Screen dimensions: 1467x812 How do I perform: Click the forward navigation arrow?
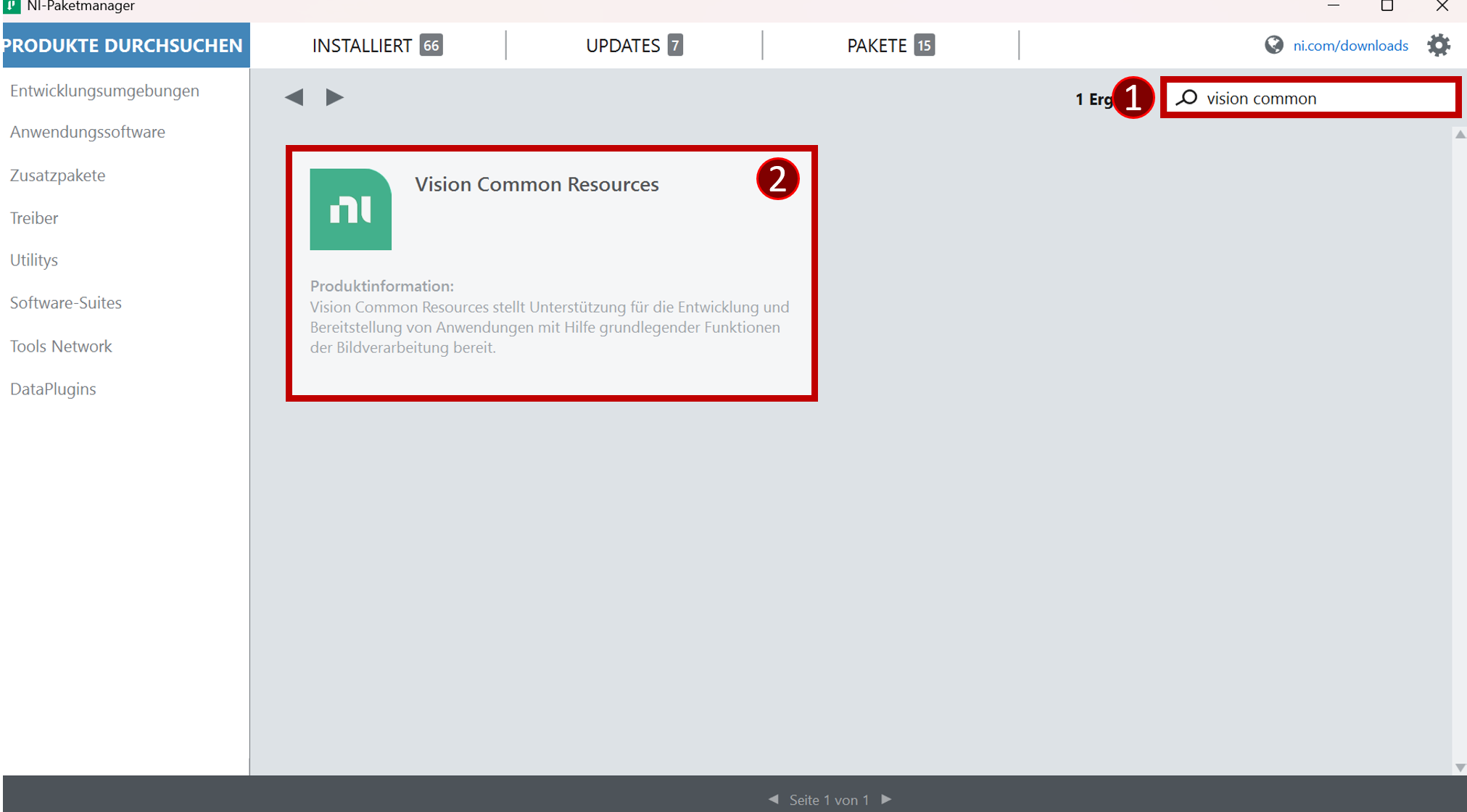(334, 96)
